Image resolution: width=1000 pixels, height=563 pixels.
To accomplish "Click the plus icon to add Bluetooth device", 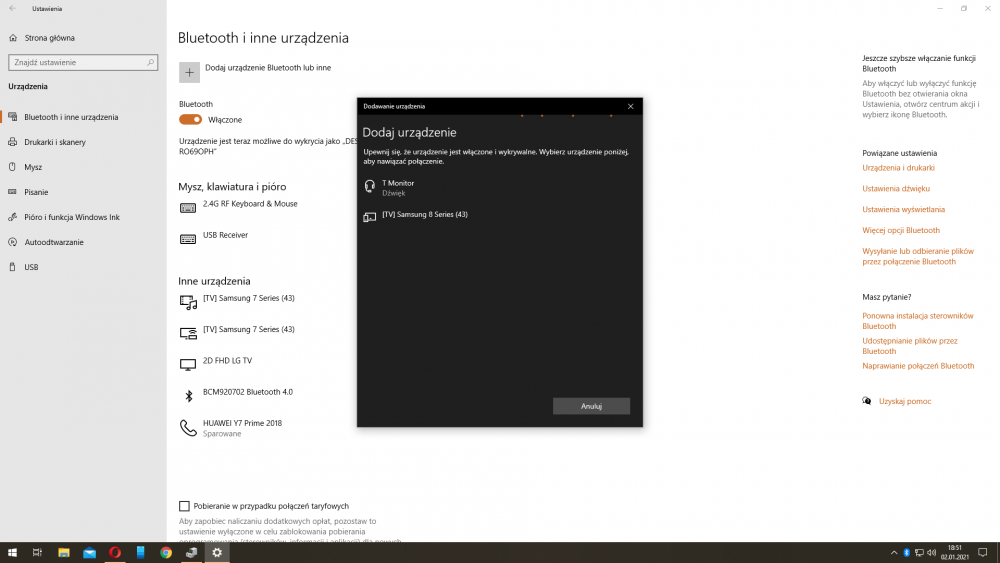I will pos(189,72).
